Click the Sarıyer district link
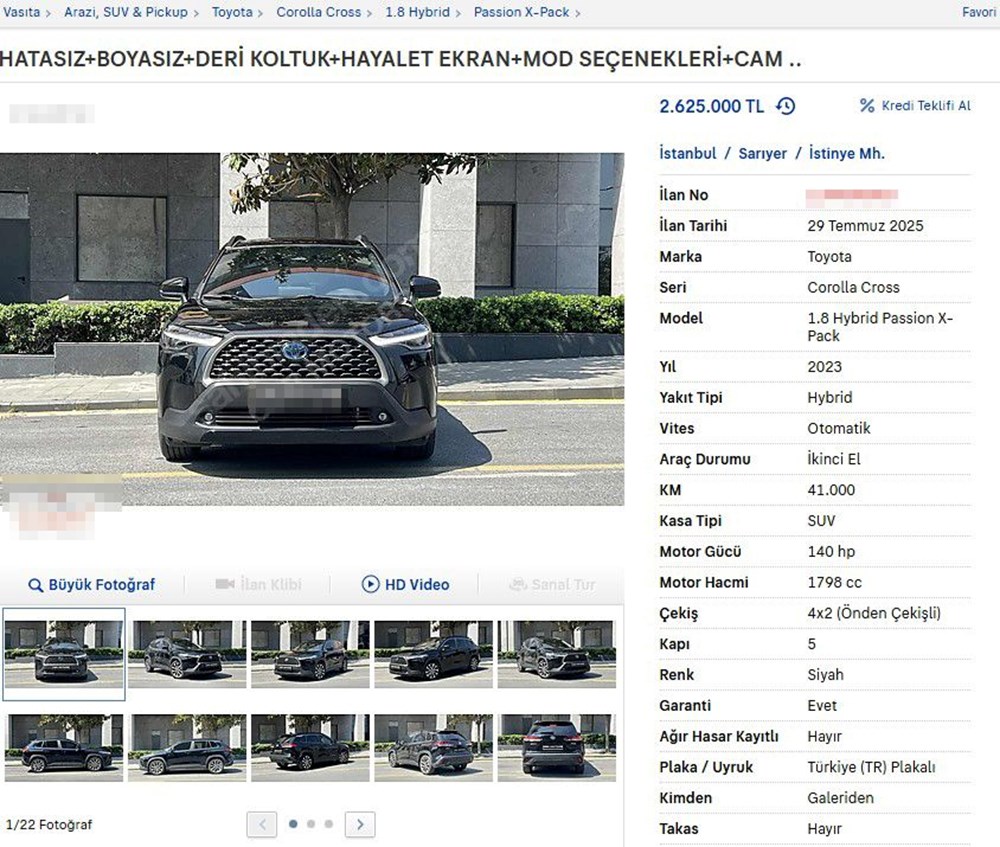 coord(763,154)
